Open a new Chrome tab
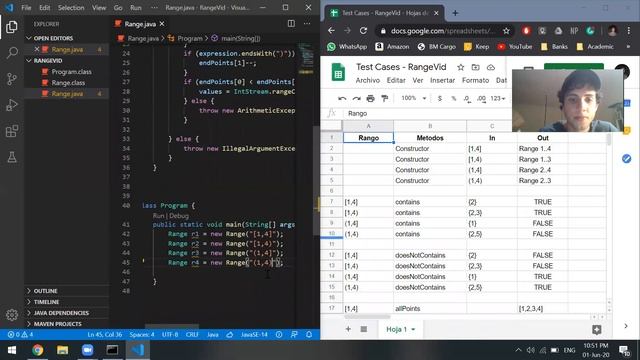This screenshot has height=360, width=640. [455, 13]
